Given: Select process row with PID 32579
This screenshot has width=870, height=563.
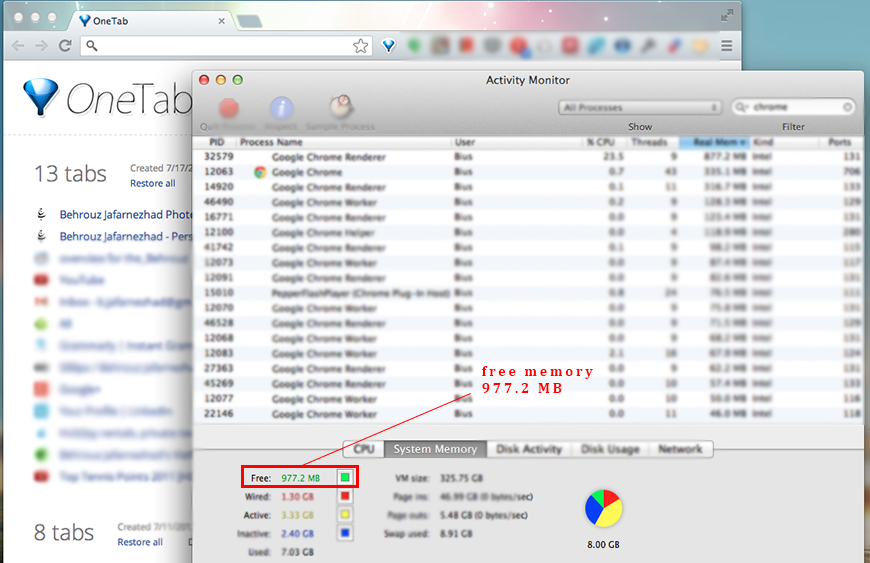Looking at the screenshot, I should (528, 157).
